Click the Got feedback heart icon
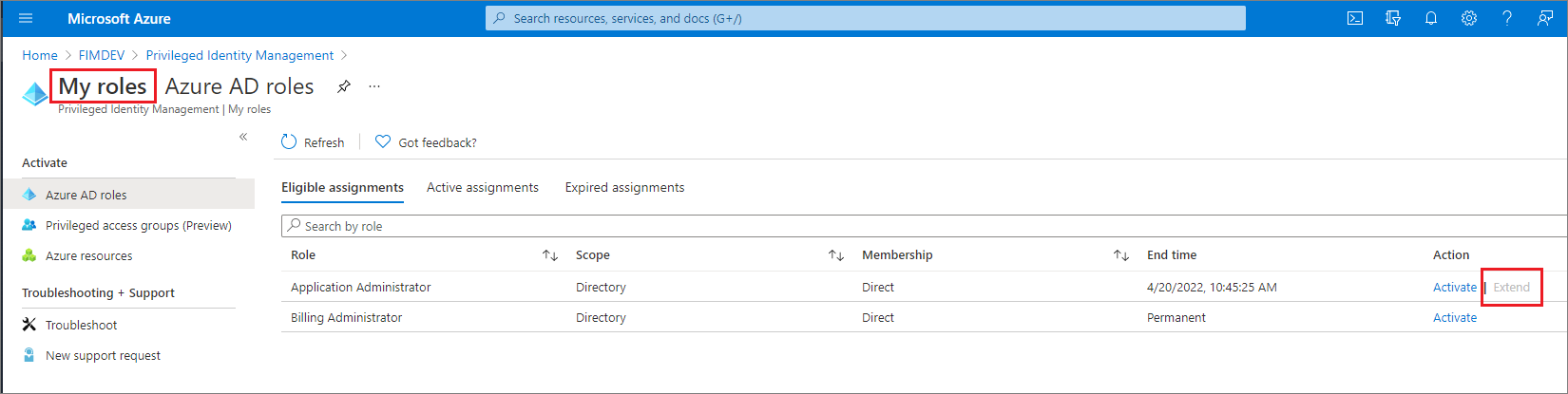The width and height of the screenshot is (1568, 394). click(x=383, y=141)
